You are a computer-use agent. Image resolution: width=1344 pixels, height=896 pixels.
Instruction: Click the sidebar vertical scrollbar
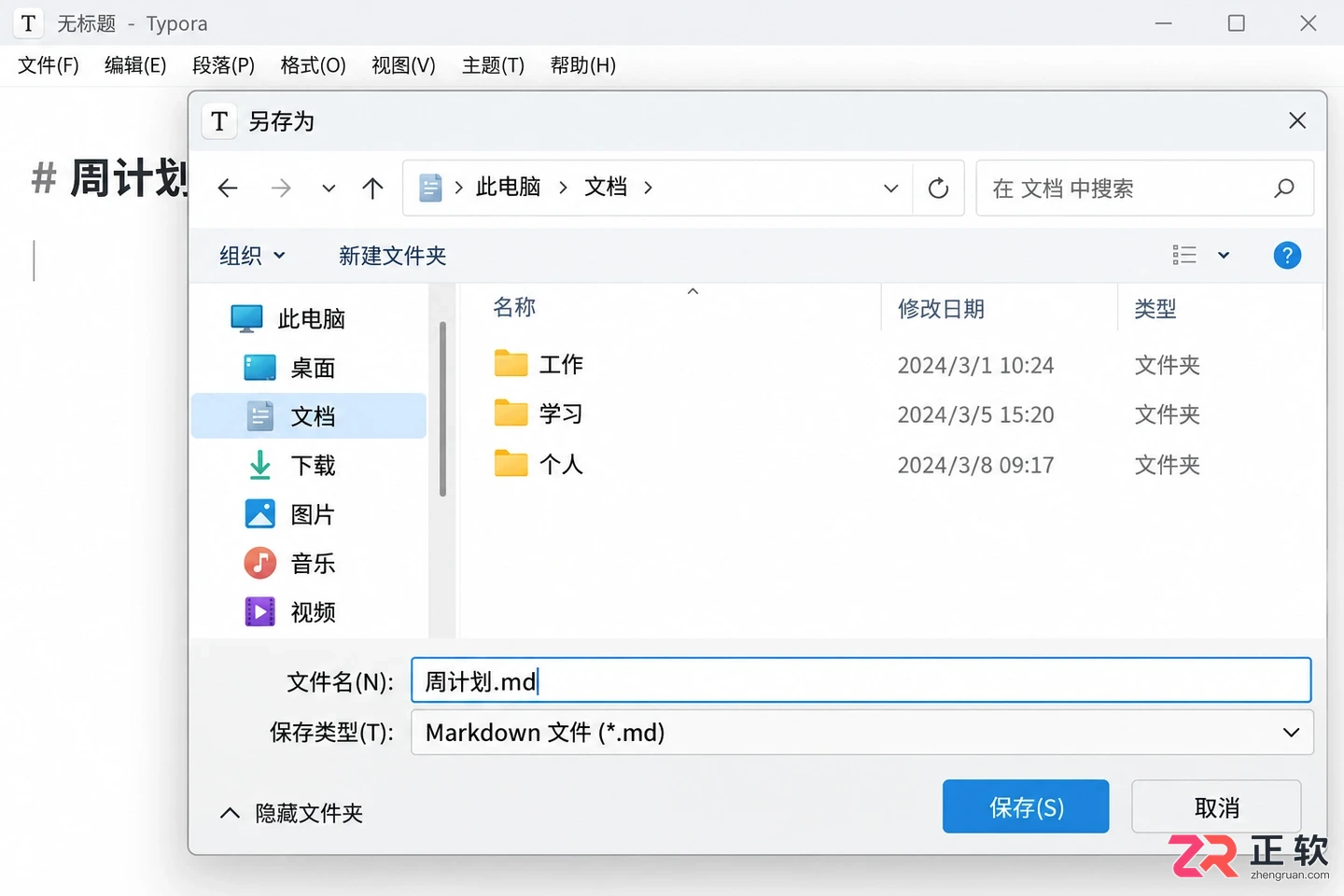pos(442,409)
